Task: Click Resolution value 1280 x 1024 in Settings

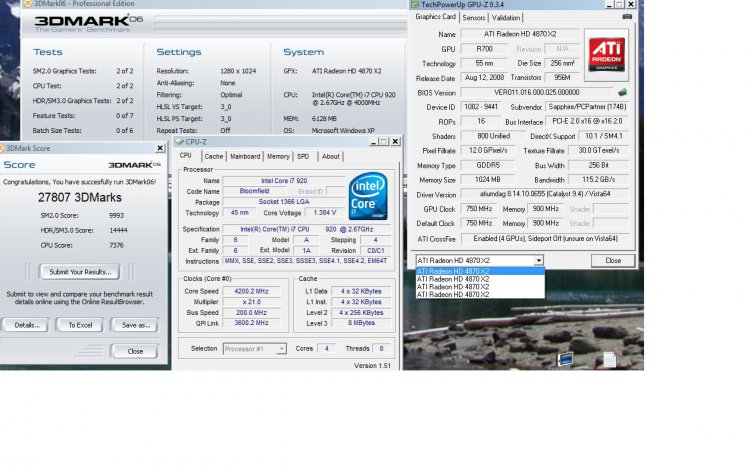Action: tap(238, 71)
